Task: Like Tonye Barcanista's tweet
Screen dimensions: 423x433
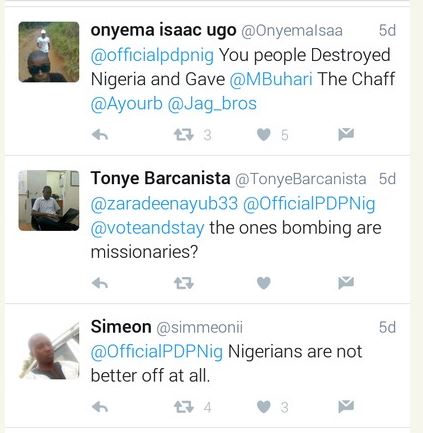Action: coord(264,283)
